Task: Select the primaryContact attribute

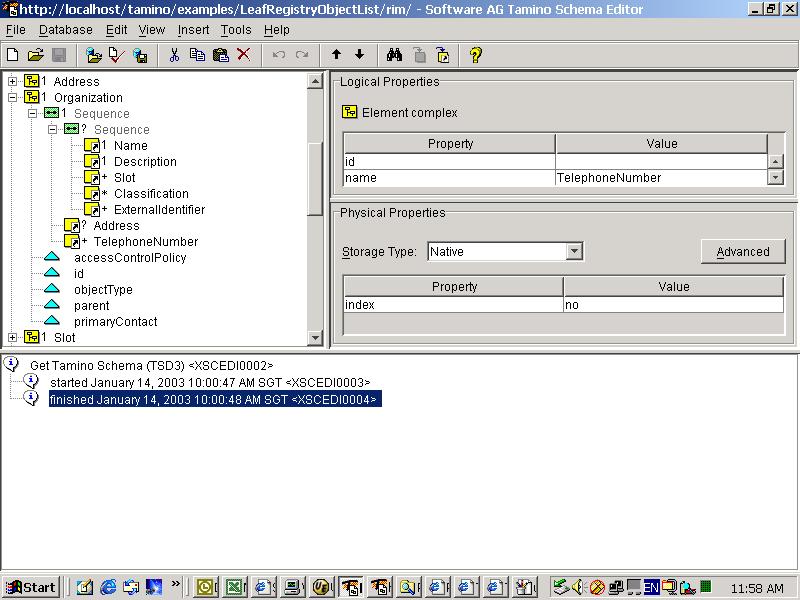Action: (x=115, y=322)
